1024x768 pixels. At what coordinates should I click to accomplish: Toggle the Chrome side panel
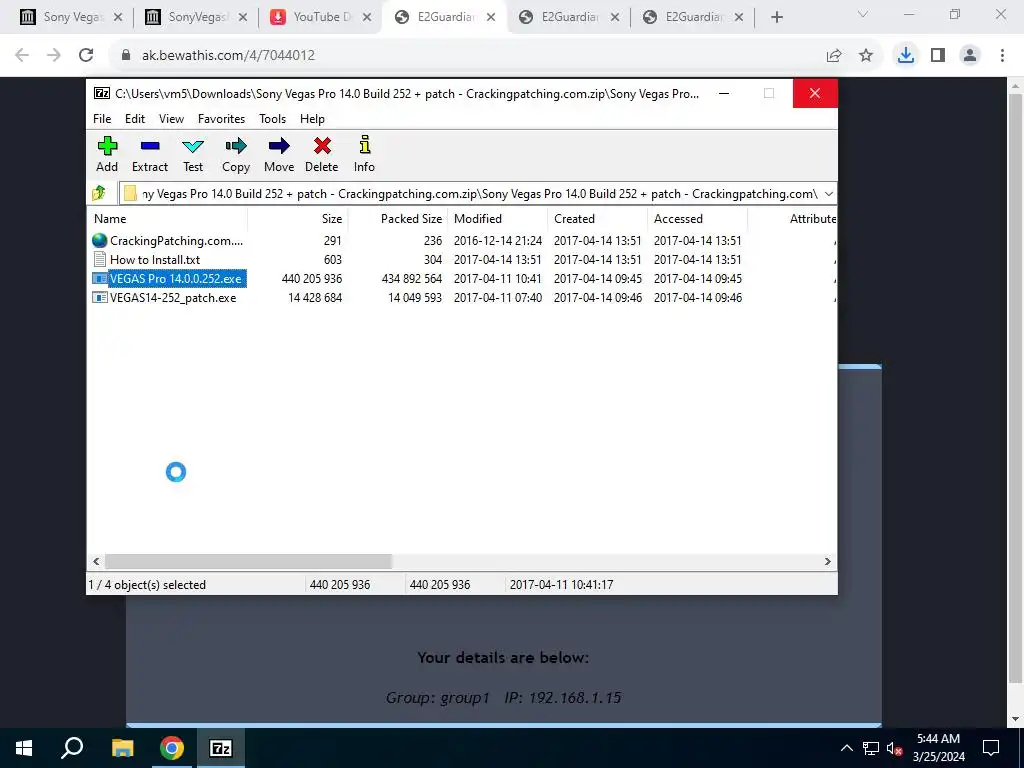click(938, 56)
